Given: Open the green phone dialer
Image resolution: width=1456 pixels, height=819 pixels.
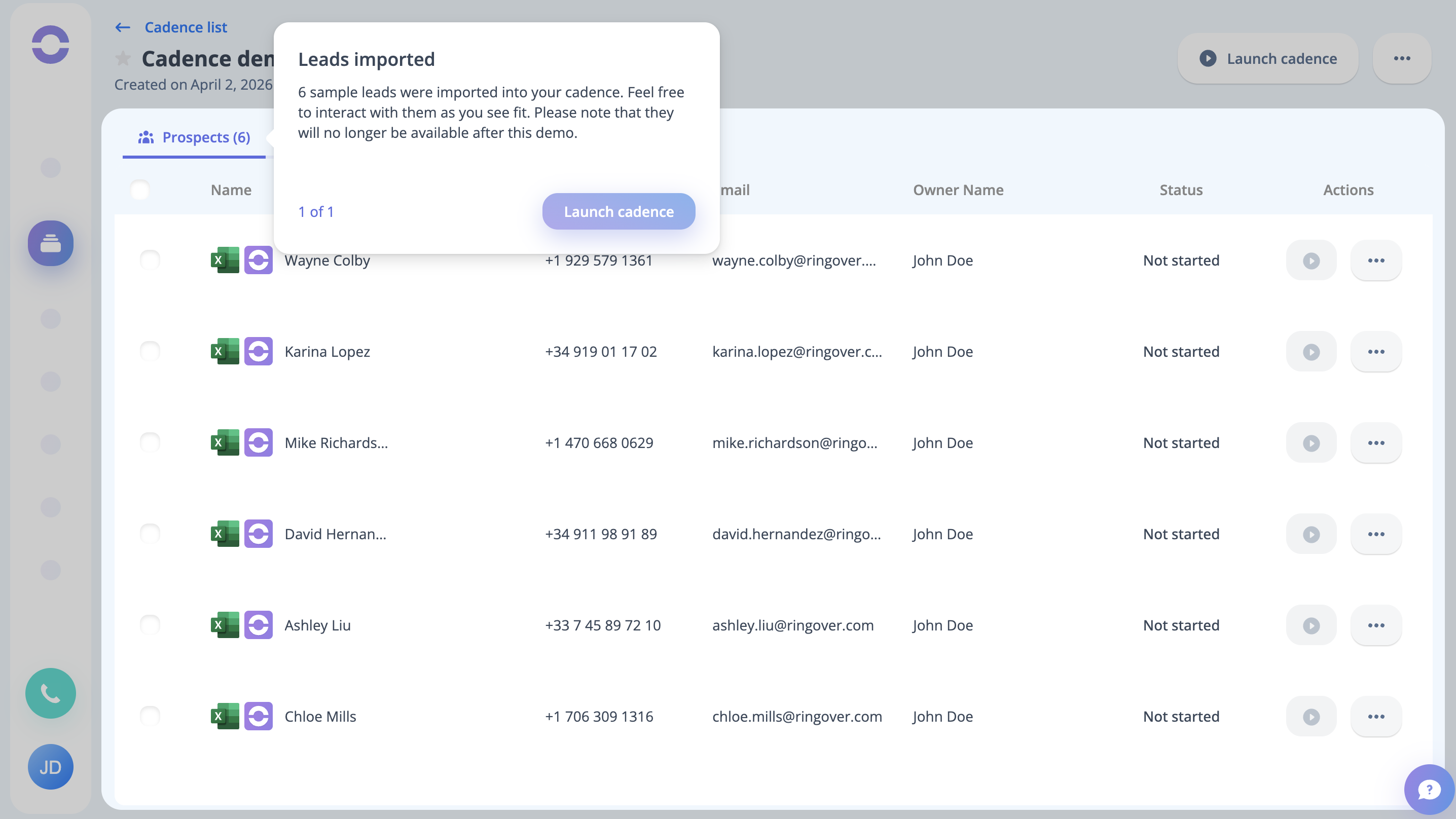Looking at the screenshot, I should [x=50, y=693].
